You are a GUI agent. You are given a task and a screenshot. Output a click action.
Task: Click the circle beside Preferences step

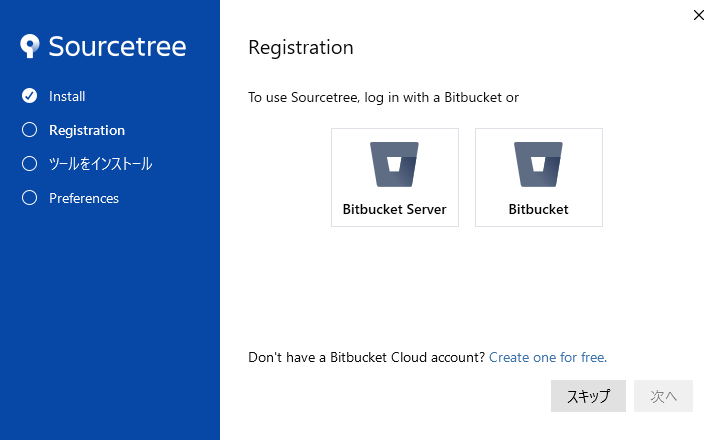coord(29,198)
